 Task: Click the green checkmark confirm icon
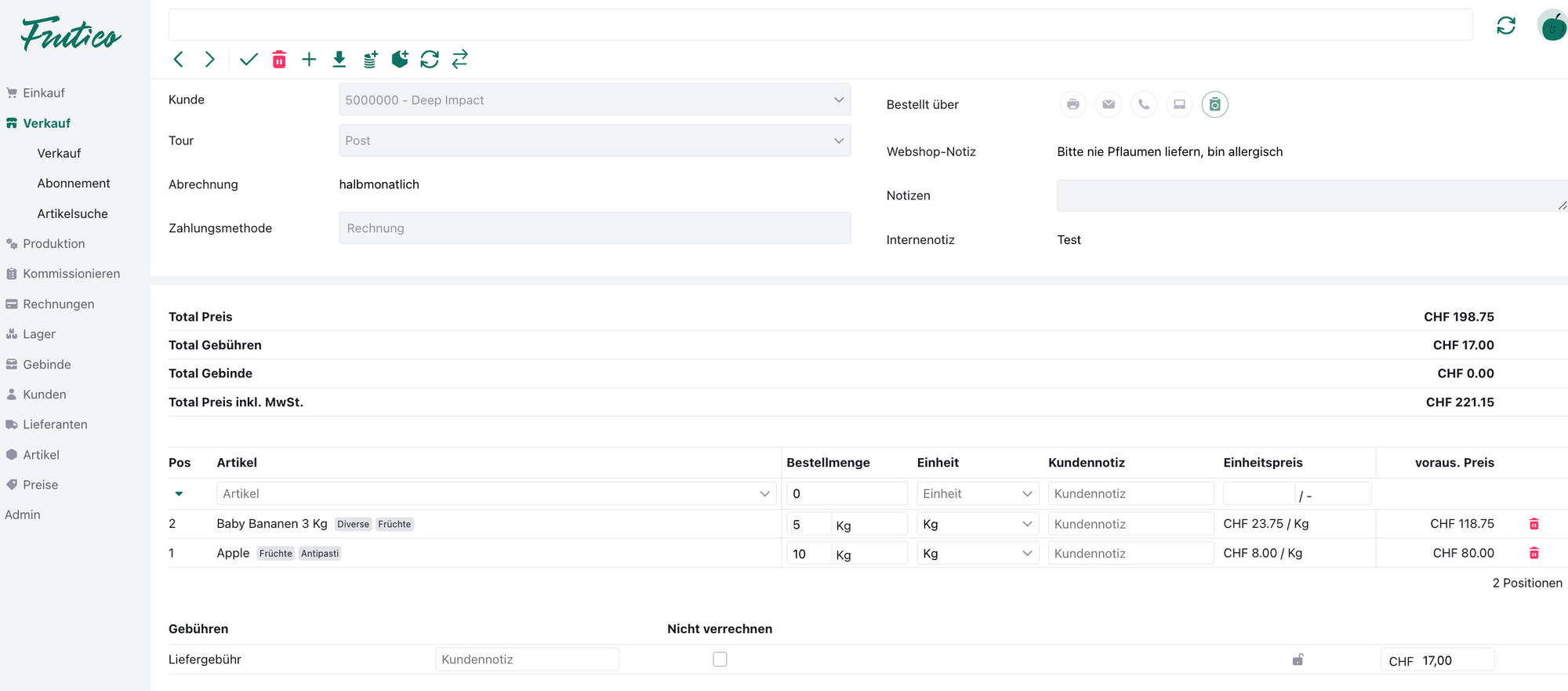tap(249, 60)
